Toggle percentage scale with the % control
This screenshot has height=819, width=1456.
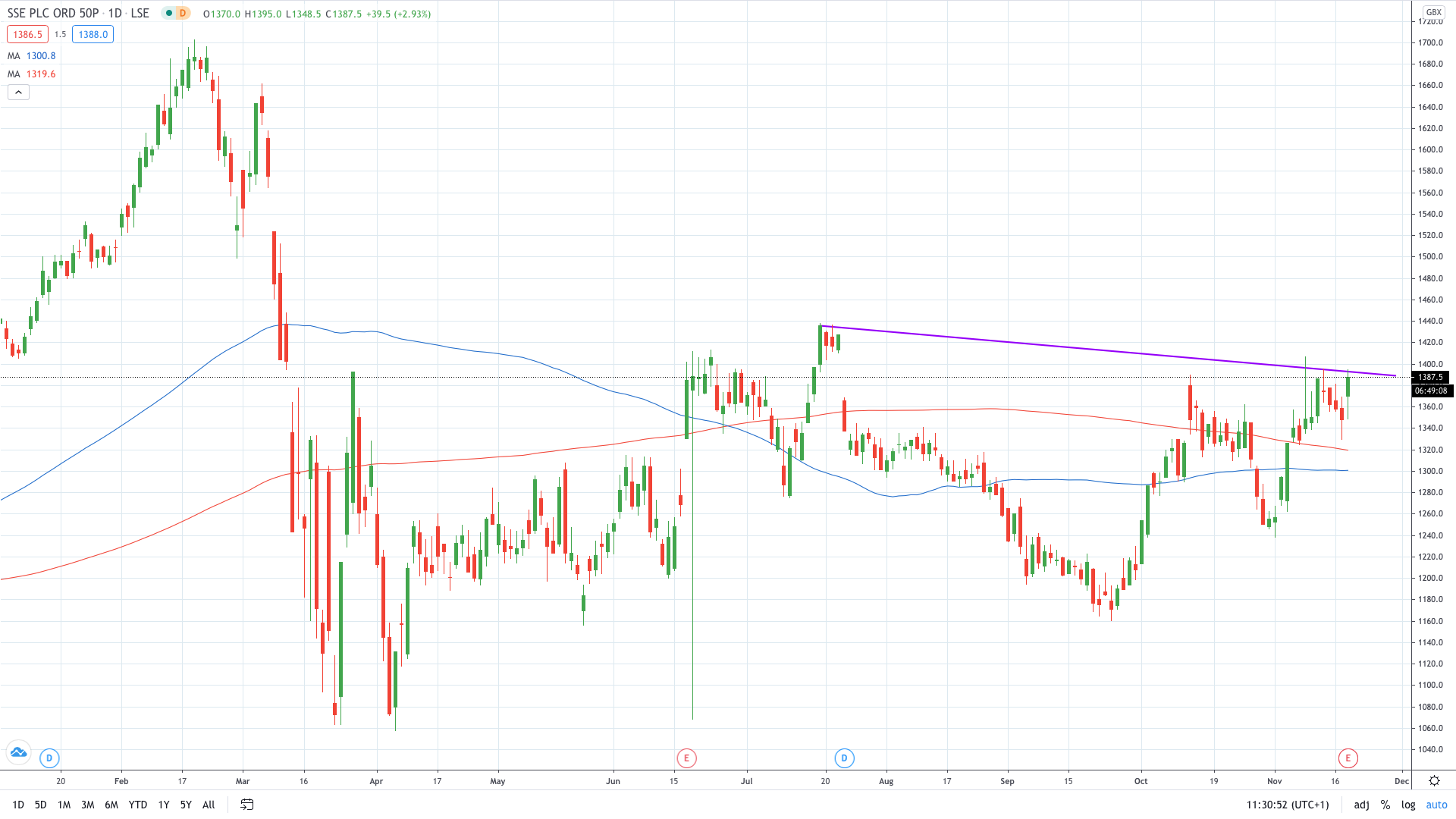[x=1385, y=805]
